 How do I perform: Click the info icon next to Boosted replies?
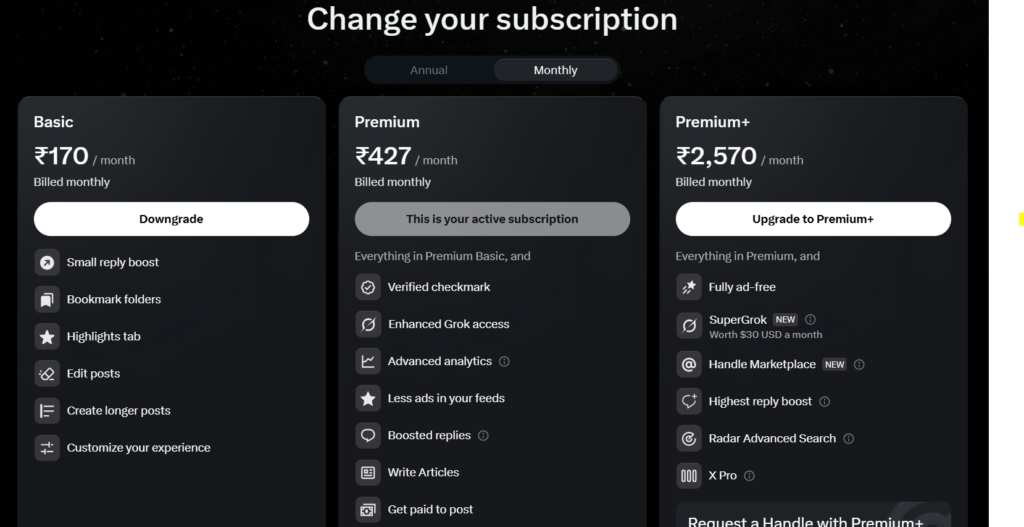(484, 435)
